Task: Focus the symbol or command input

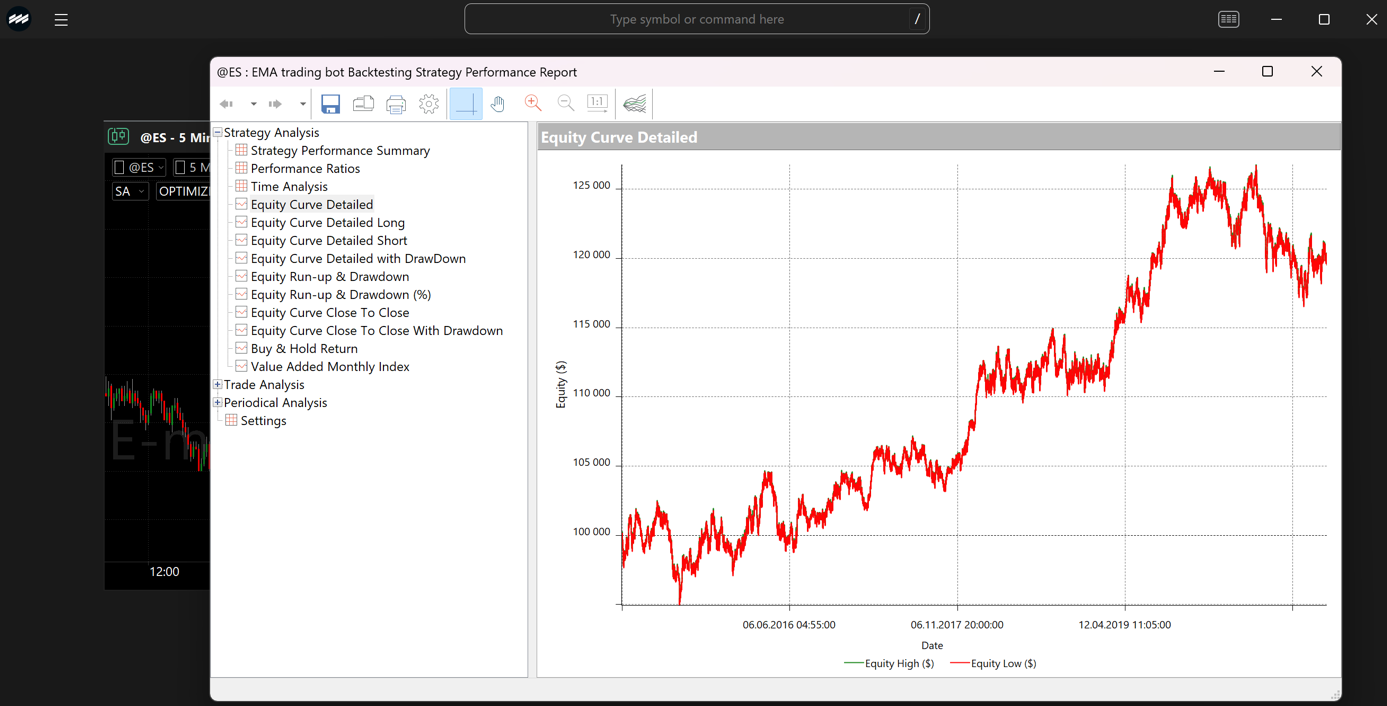Action: pyautogui.click(x=697, y=19)
